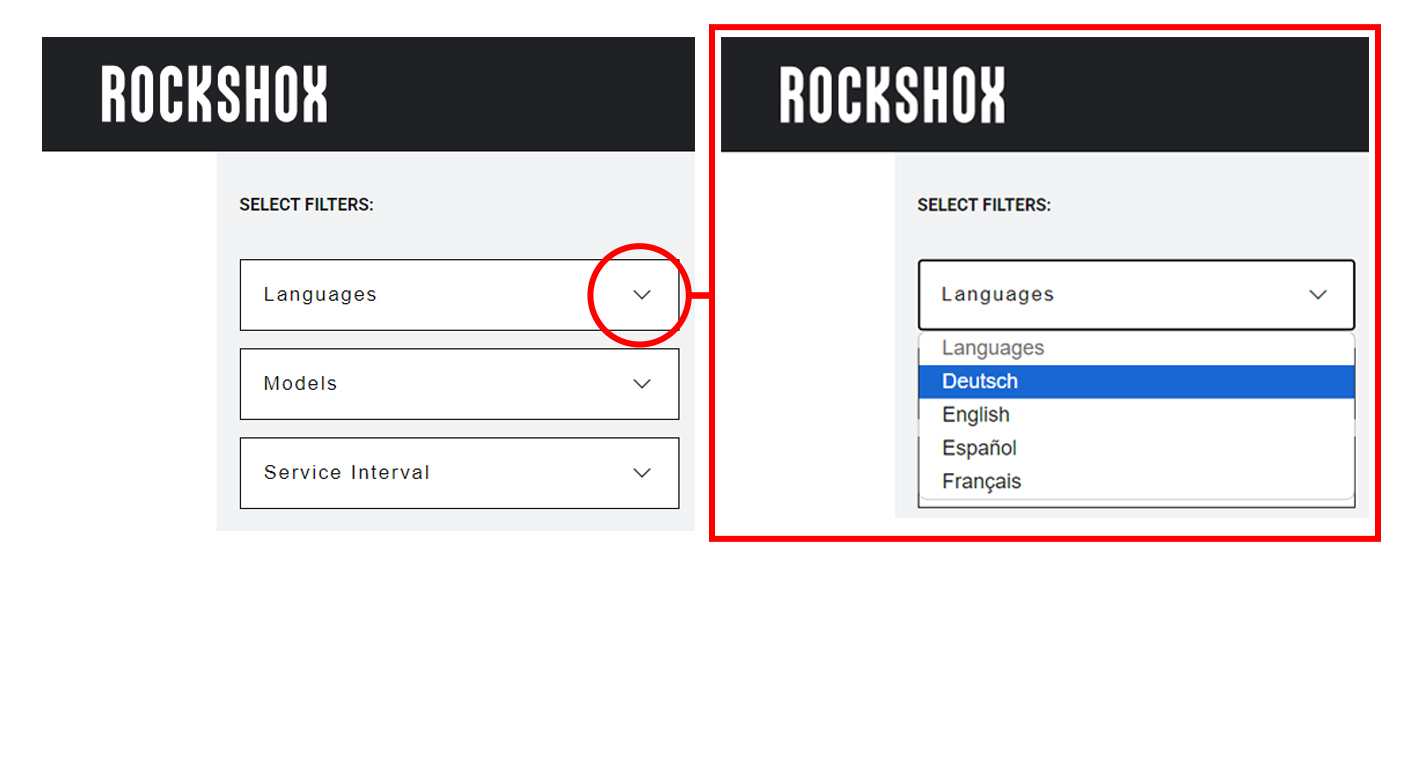Click SELECT FILTERS heading above collapsed dropdowns
Viewport: 1426px width, 760px height.
306,205
